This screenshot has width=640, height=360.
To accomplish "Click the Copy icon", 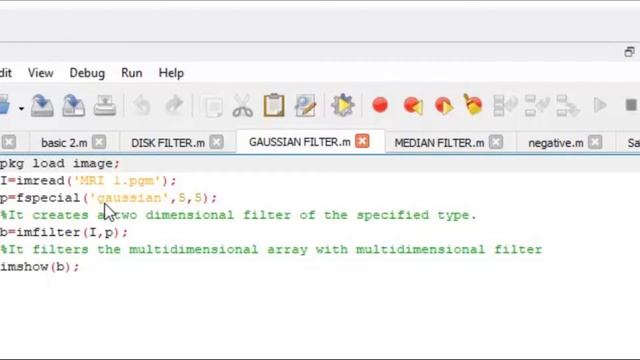I will (212, 106).
